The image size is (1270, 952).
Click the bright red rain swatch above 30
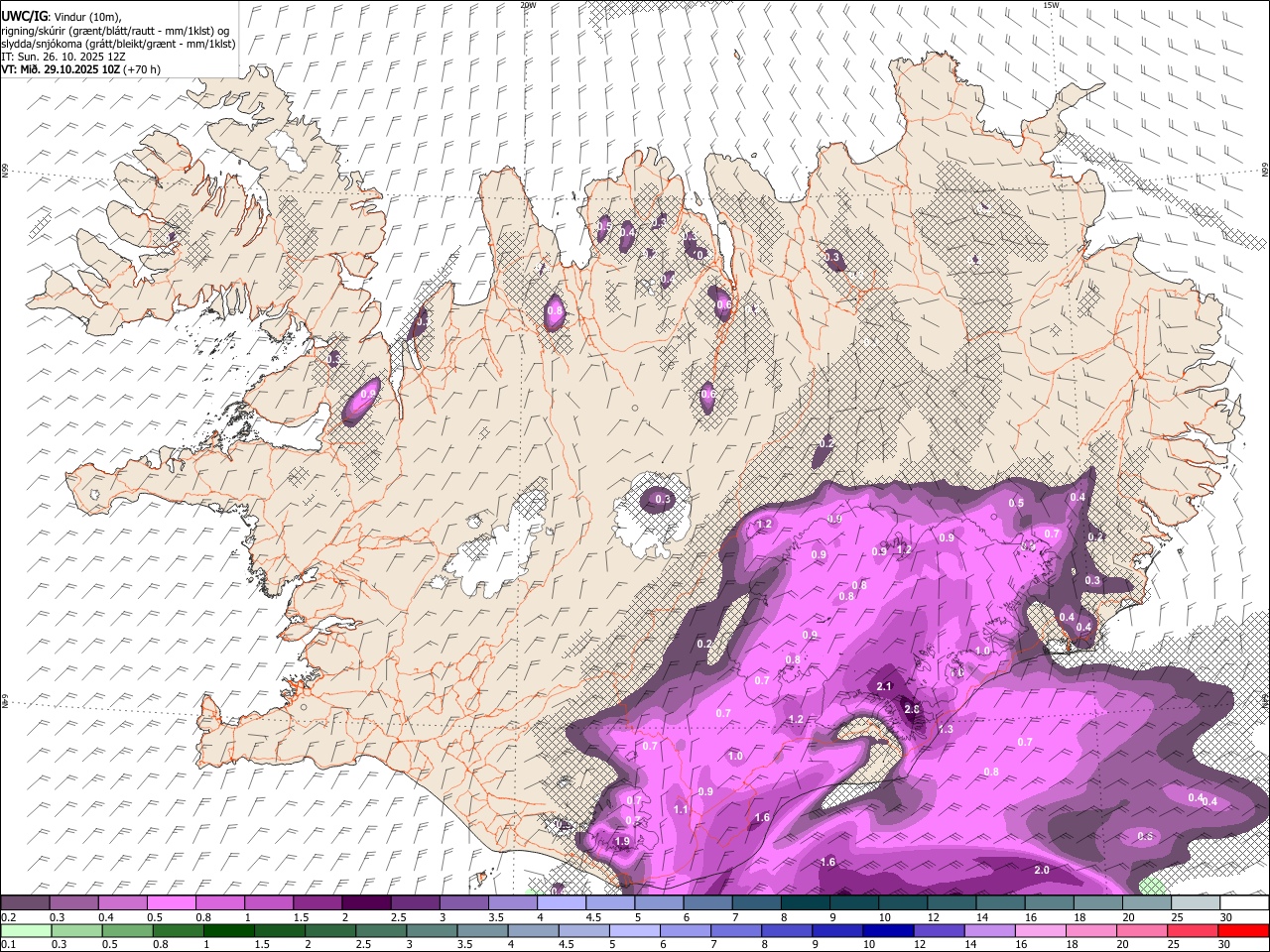[x=1242, y=930]
